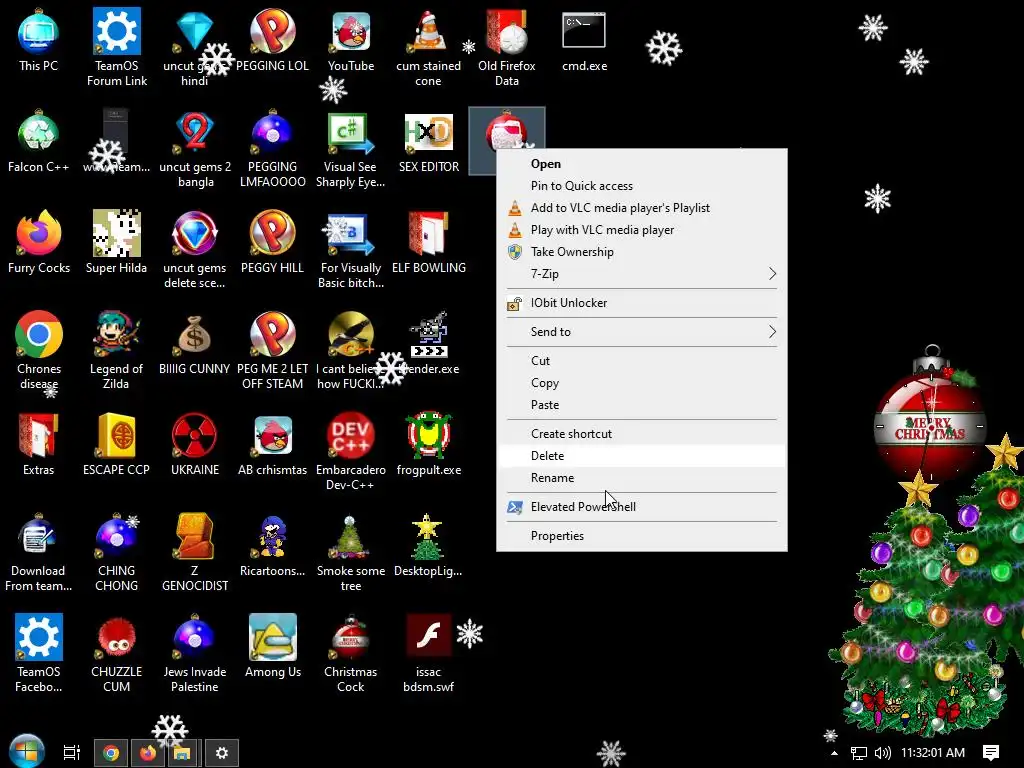The width and height of the screenshot is (1024, 768).
Task: Expand the Send to submenu arrow
Action: tap(773, 332)
